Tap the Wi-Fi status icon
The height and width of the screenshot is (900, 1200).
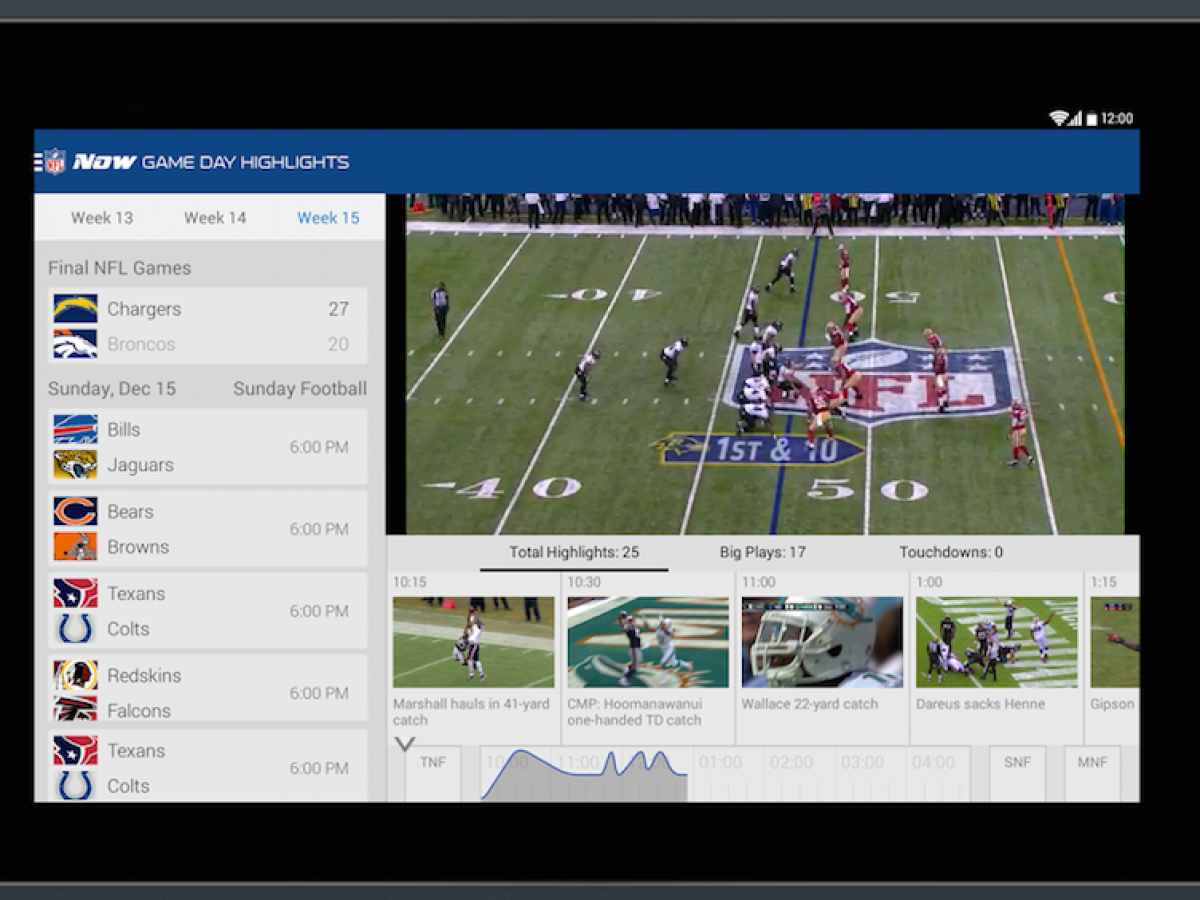click(x=1058, y=118)
